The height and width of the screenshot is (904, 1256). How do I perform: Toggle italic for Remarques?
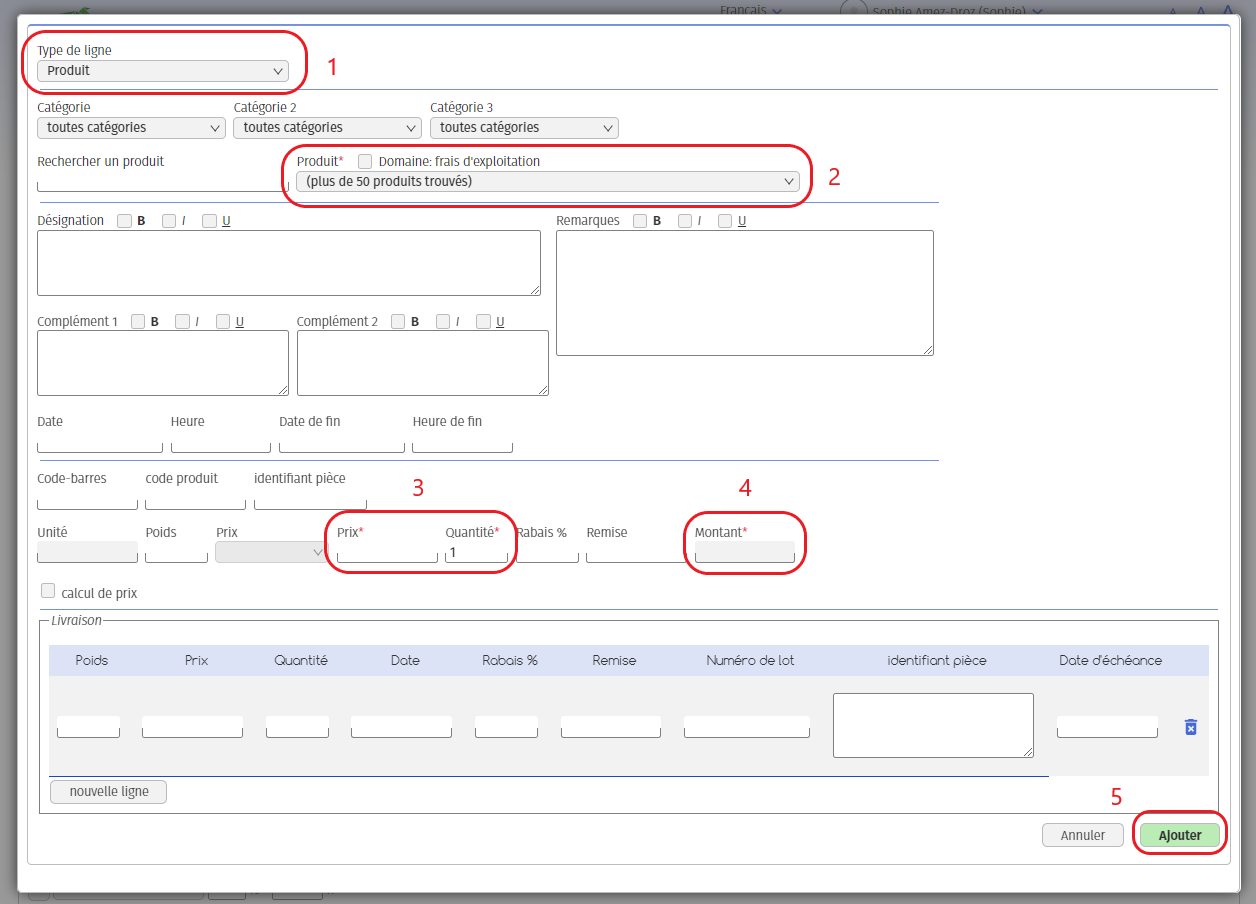pyautogui.click(x=685, y=221)
